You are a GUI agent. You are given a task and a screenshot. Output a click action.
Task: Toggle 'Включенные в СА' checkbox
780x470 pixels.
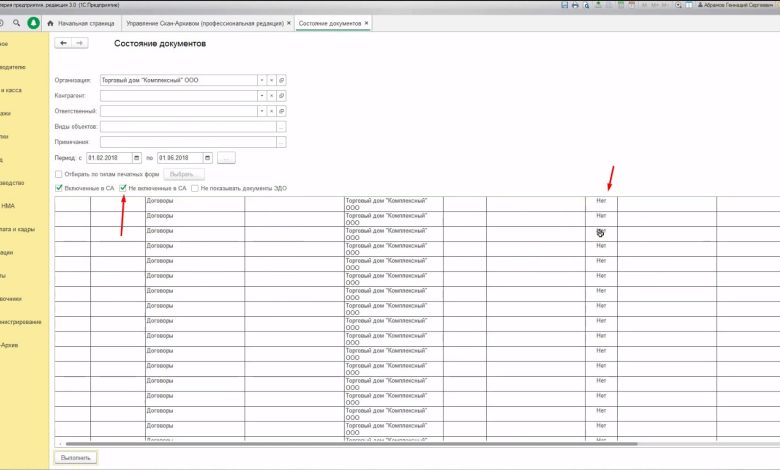pyautogui.click(x=59, y=188)
